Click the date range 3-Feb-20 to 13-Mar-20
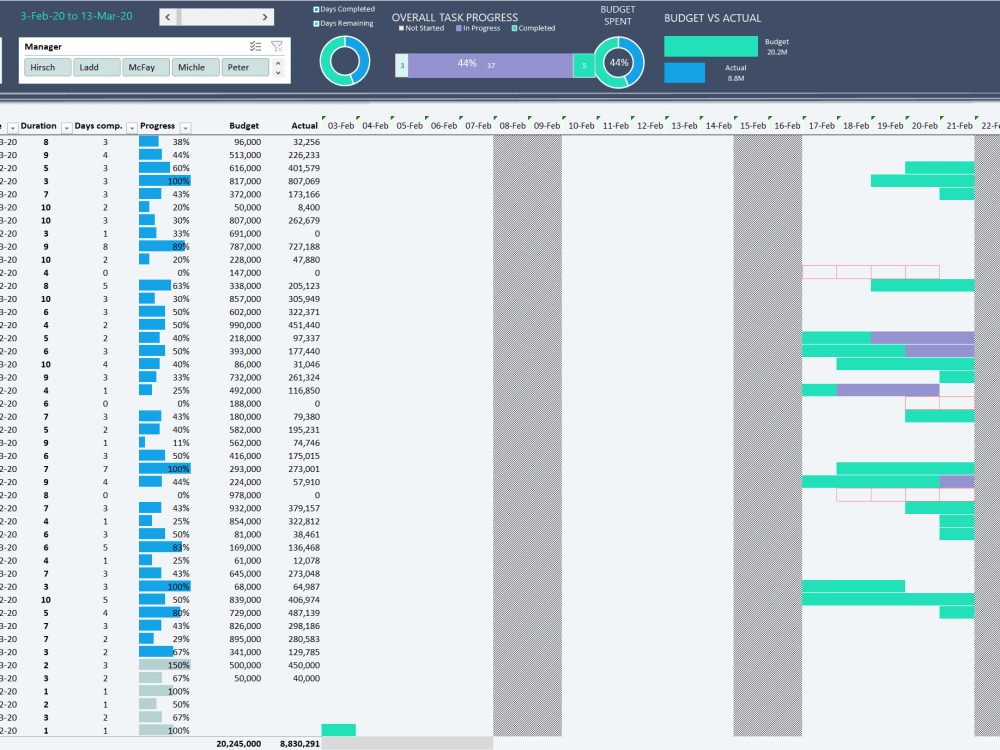 [x=77, y=17]
